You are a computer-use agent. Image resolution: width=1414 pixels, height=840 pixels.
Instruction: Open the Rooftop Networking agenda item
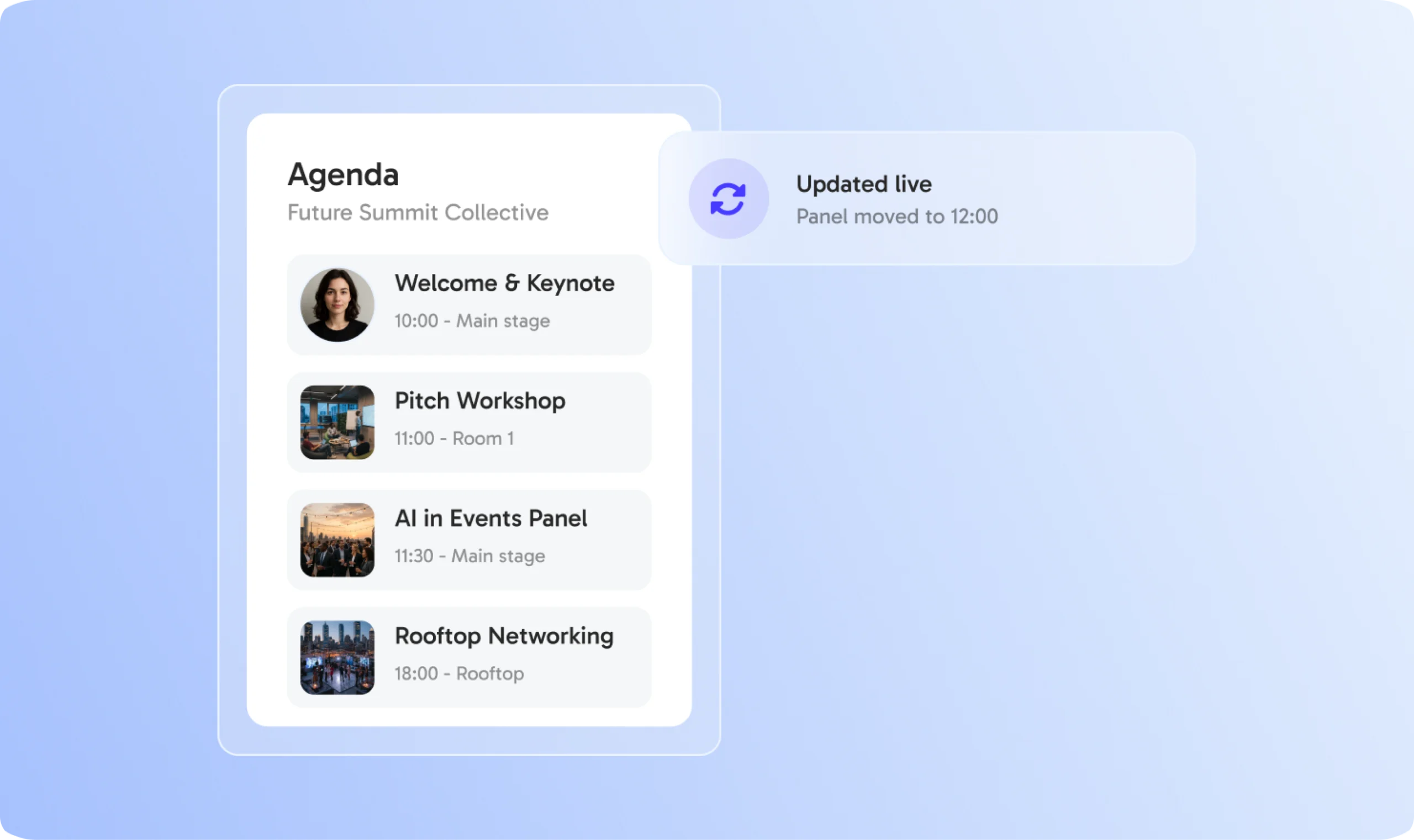(x=469, y=658)
